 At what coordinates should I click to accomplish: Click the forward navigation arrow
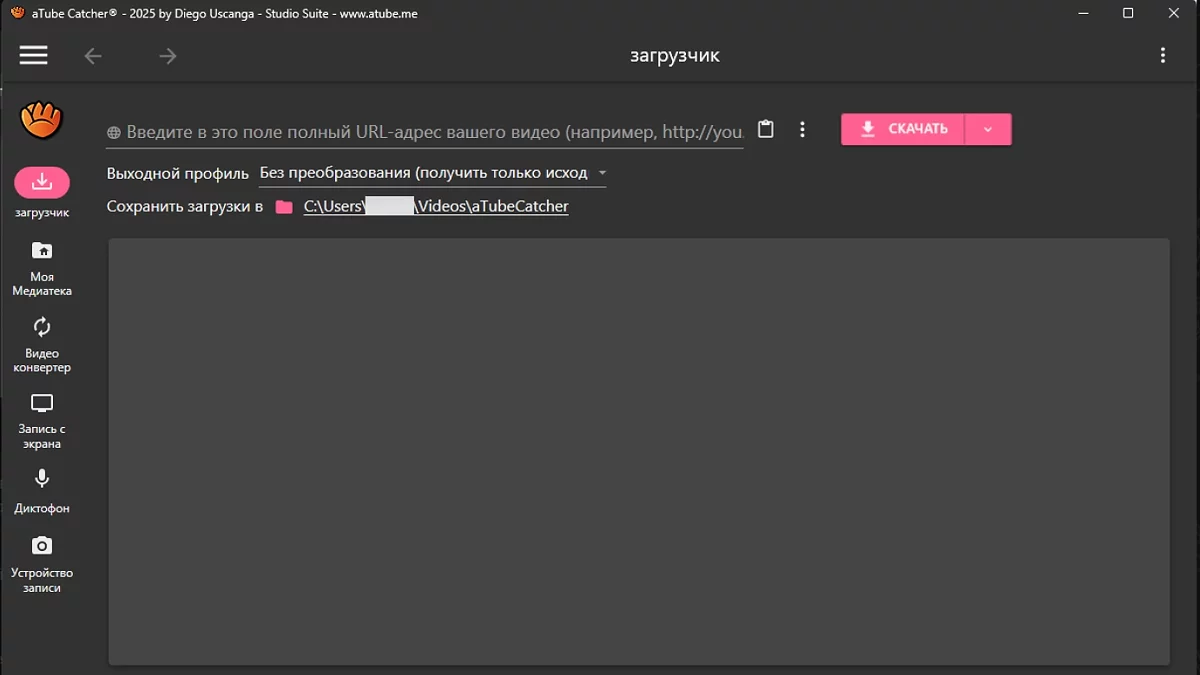point(168,56)
